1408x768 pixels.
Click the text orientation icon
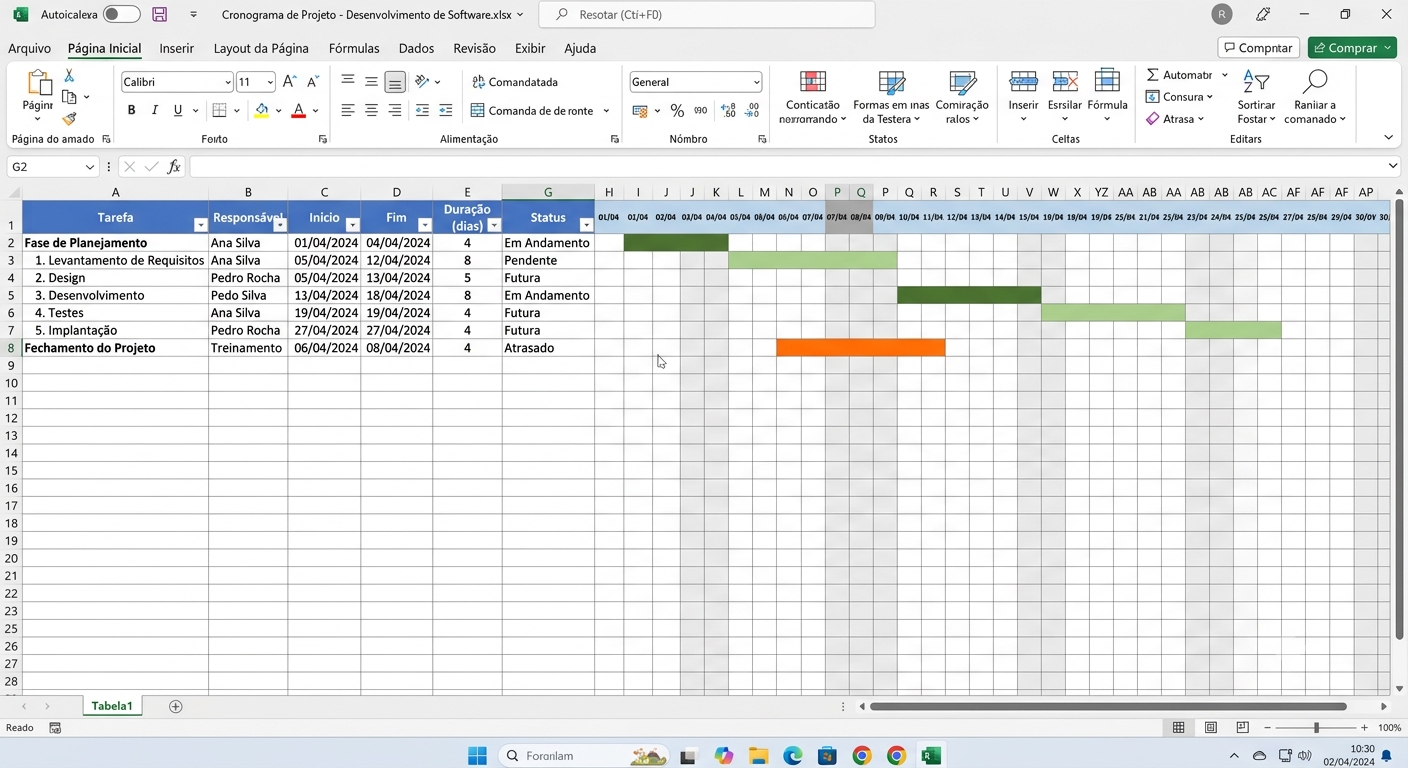point(422,82)
